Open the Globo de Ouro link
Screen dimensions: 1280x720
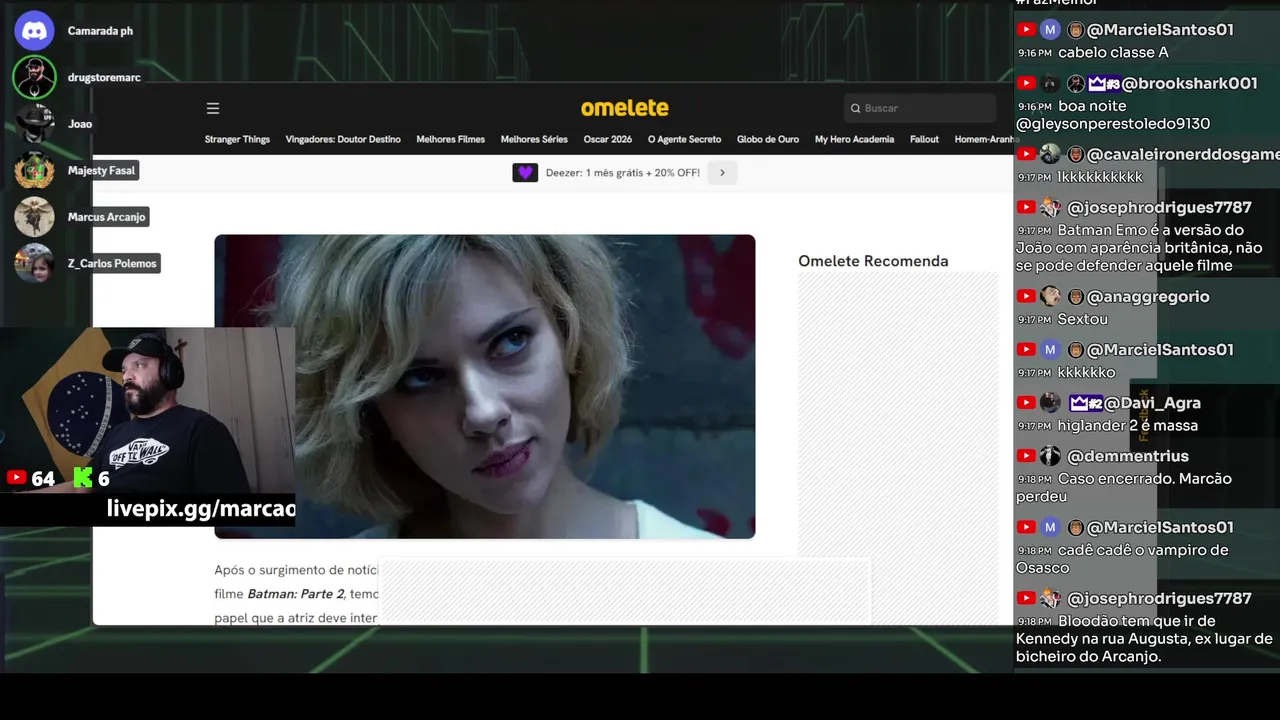tap(768, 139)
